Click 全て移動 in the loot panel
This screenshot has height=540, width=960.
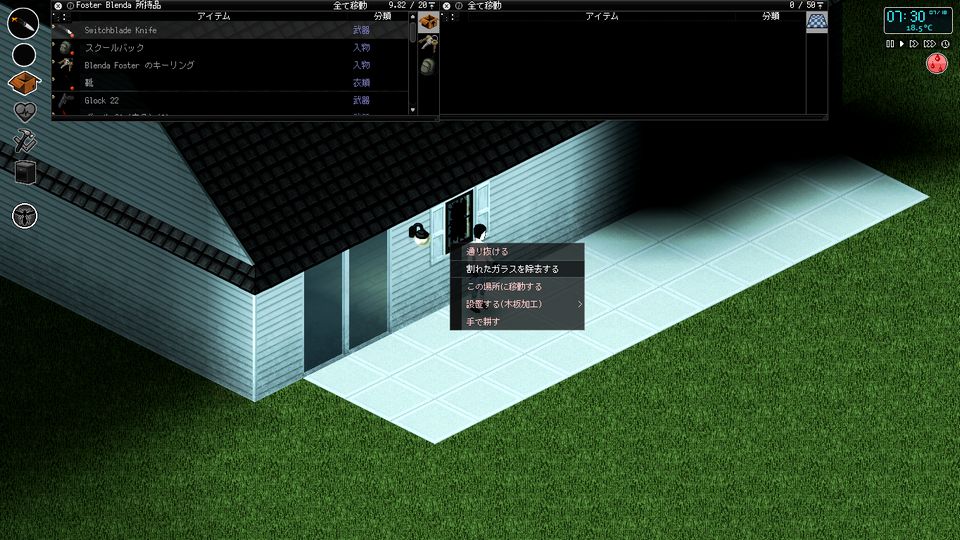484,6
